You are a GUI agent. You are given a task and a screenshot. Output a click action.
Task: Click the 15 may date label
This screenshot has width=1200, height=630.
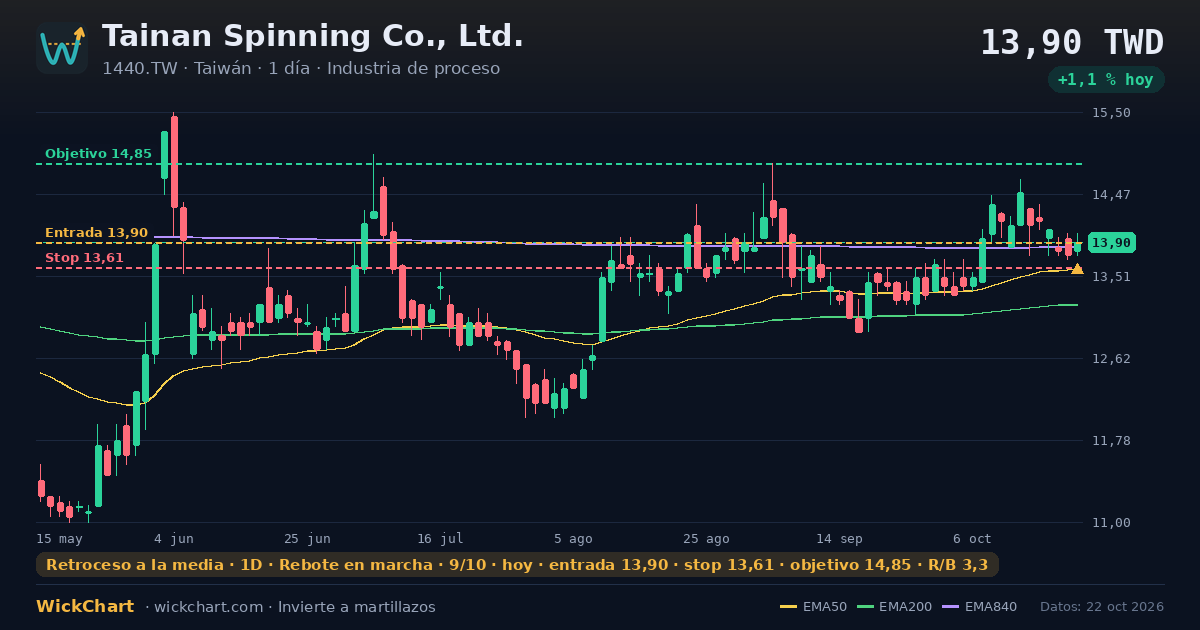(x=59, y=538)
